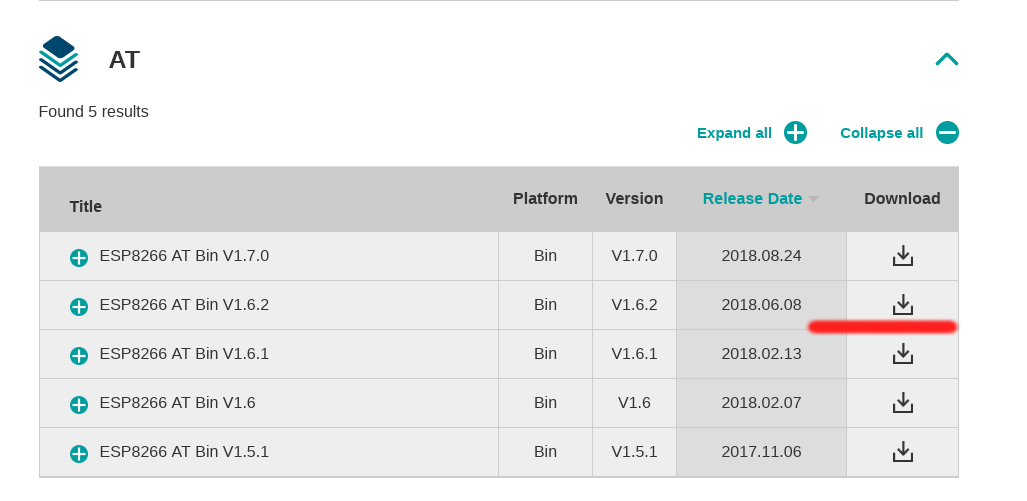Click the Collapse all text link
Viewport: 1027px width, 501px height.
tap(882, 133)
